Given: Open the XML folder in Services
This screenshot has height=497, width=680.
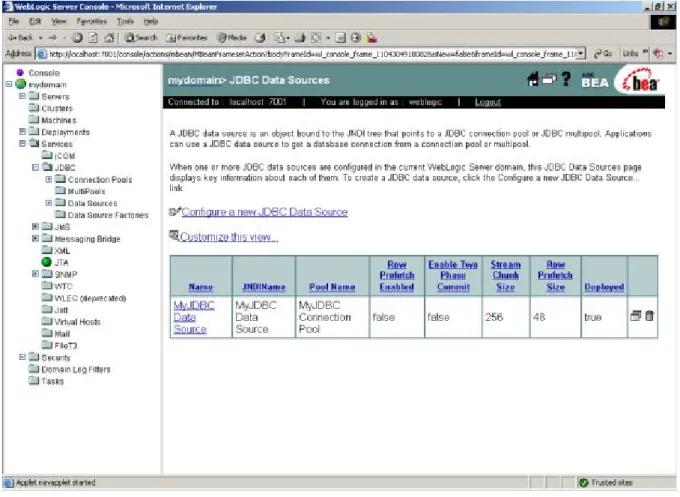Looking at the screenshot, I should pos(62,251).
